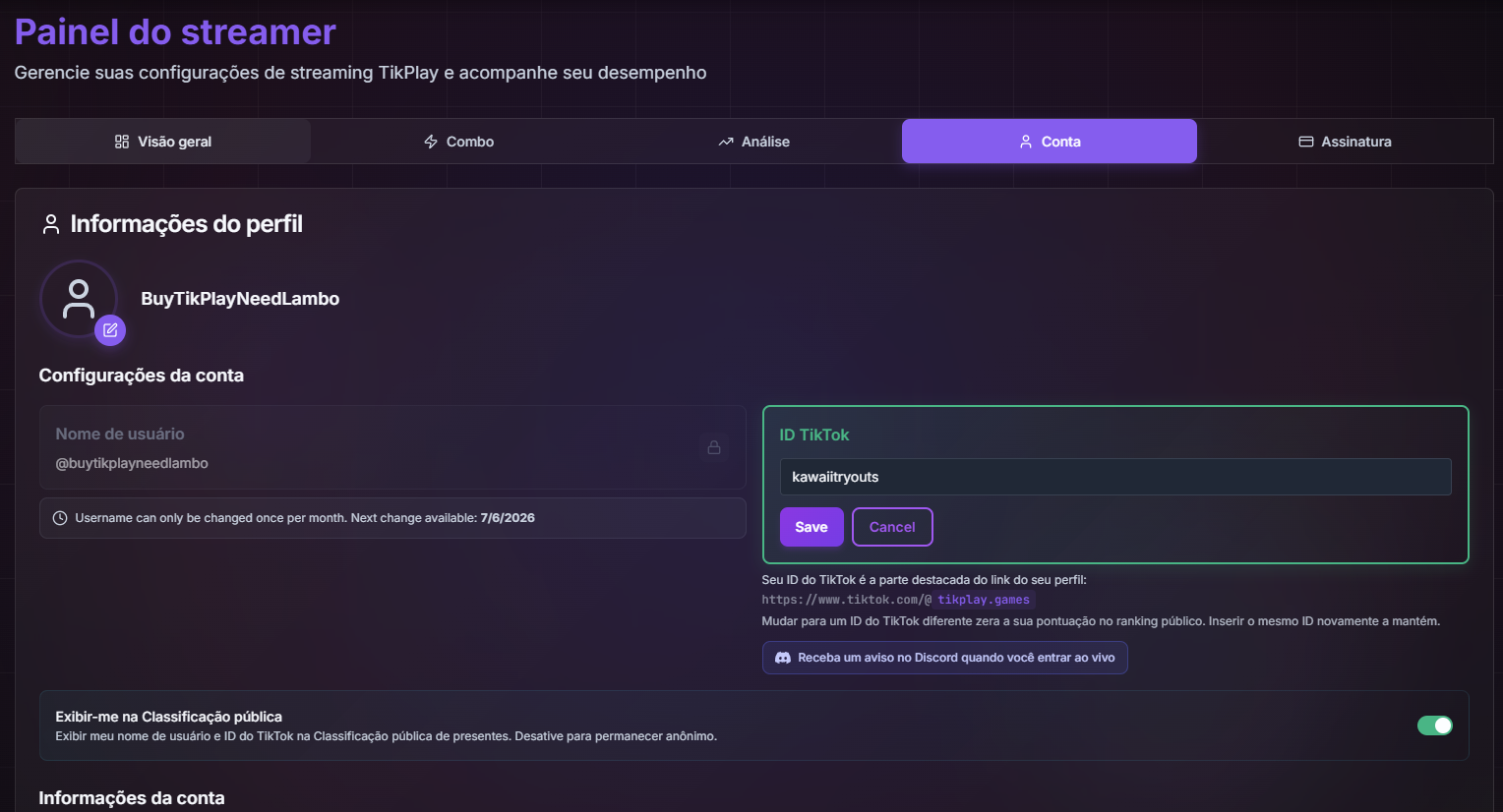Click the Configurações da conta heading
This screenshot has width=1503, height=812.
[142, 376]
